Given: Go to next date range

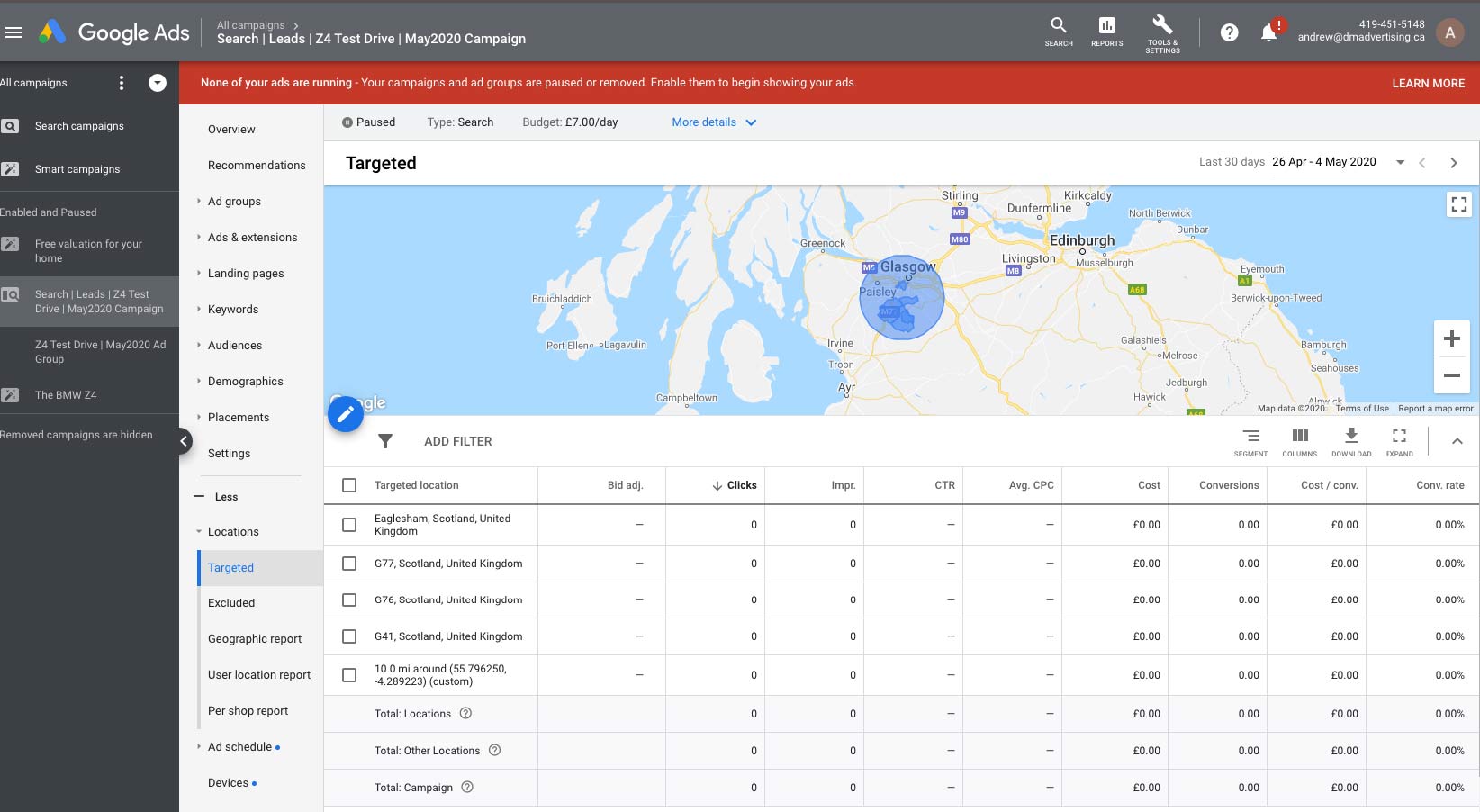Looking at the screenshot, I should [x=1453, y=163].
